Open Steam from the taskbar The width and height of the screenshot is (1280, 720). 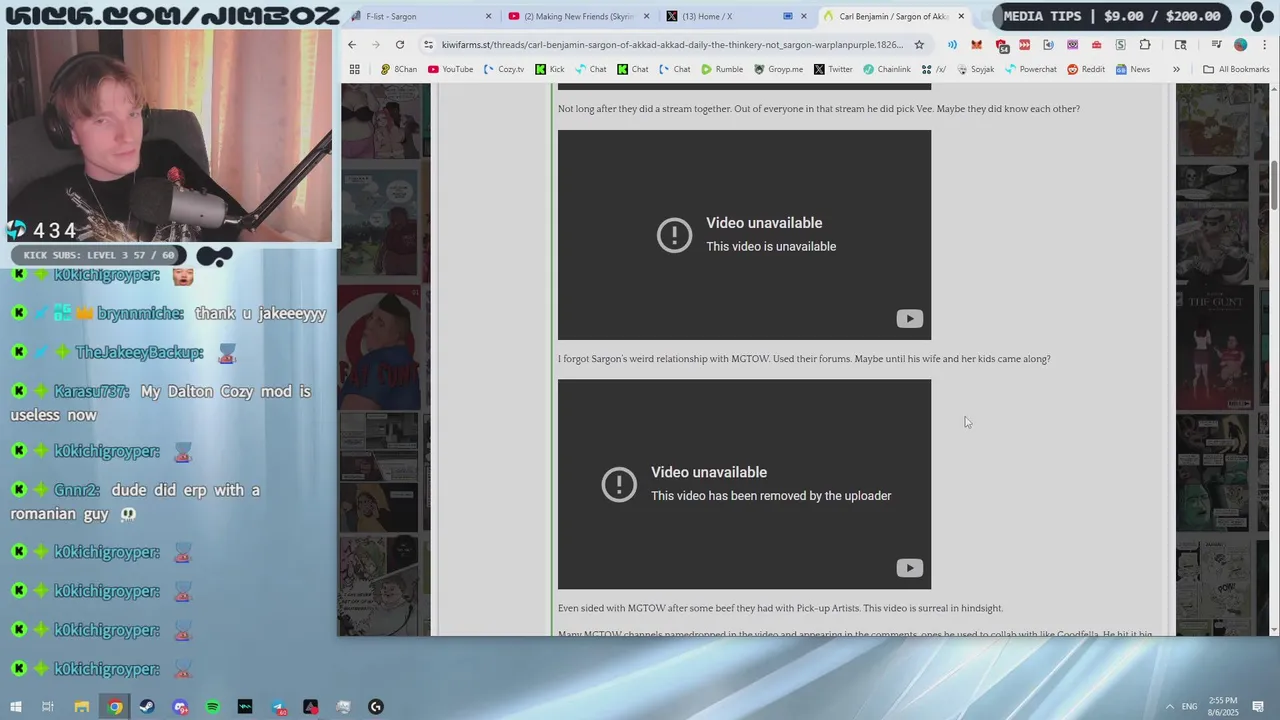click(x=148, y=707)
